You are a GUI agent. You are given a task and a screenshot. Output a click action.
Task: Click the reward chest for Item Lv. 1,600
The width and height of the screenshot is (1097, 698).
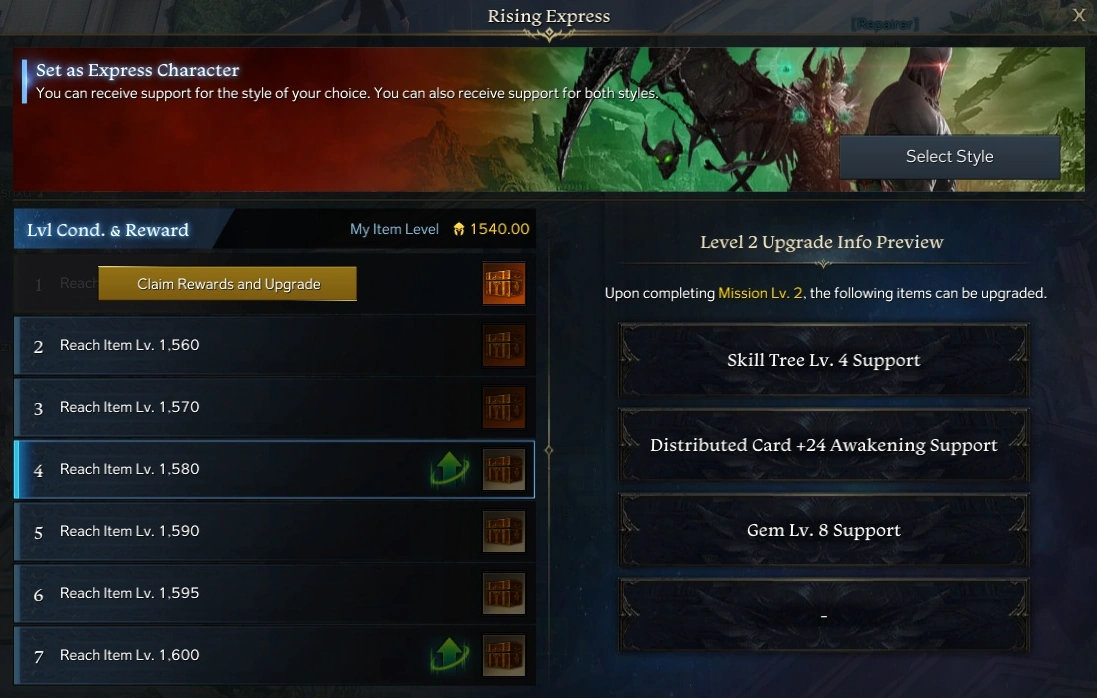click(x=504, y=655)
